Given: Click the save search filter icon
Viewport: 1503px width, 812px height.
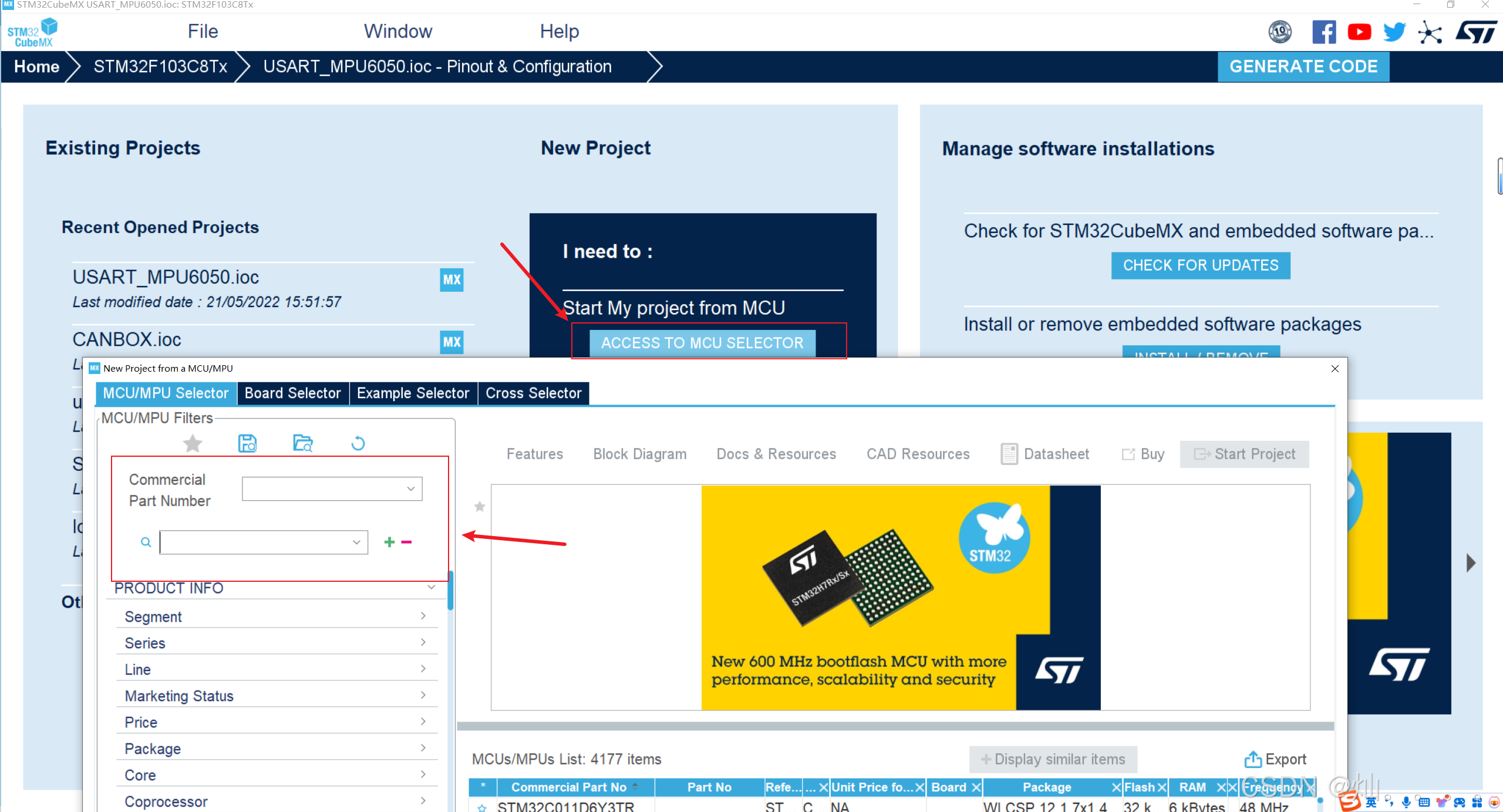Looking at the screenshot, I should 247,443.
